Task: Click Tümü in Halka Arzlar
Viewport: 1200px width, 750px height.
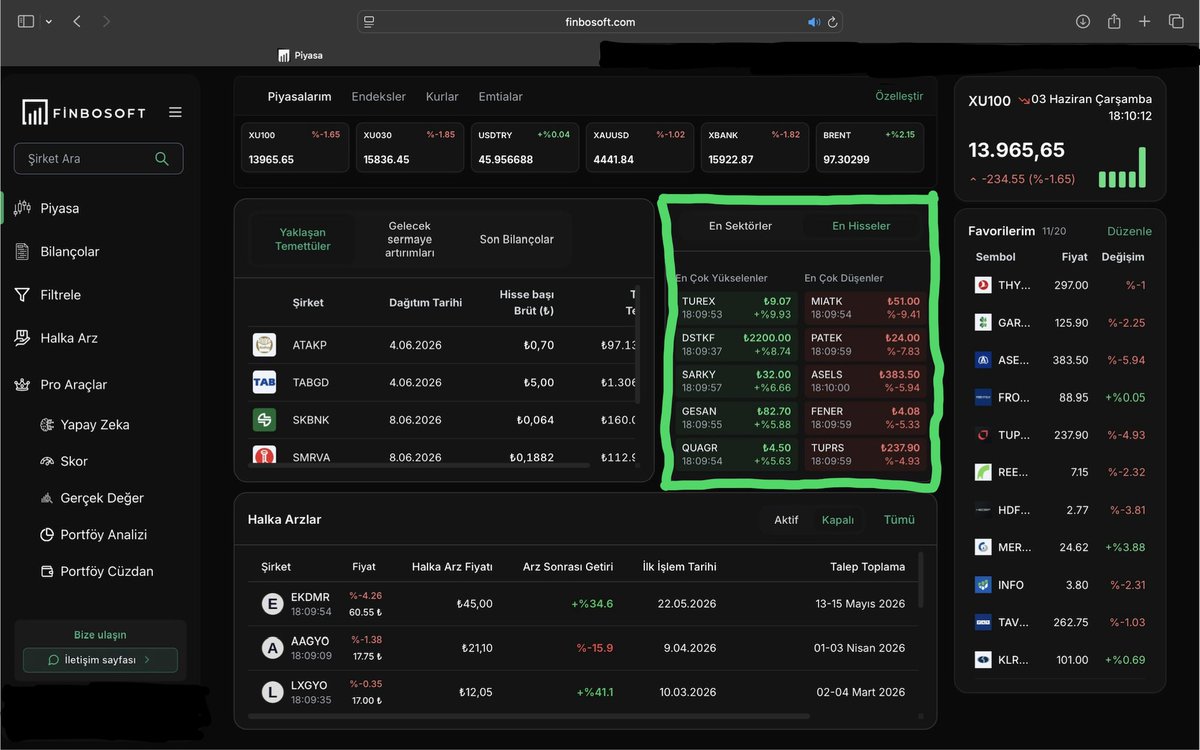Action: click(x=899, y=520)
